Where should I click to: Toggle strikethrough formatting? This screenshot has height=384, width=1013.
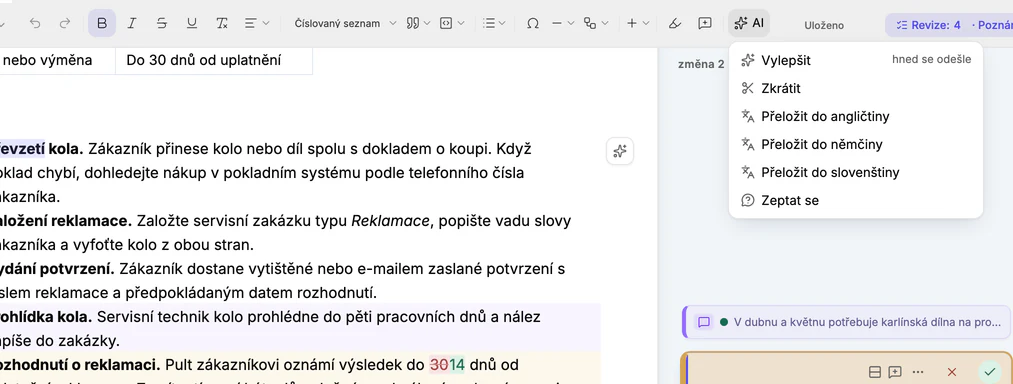coord(162,24)
